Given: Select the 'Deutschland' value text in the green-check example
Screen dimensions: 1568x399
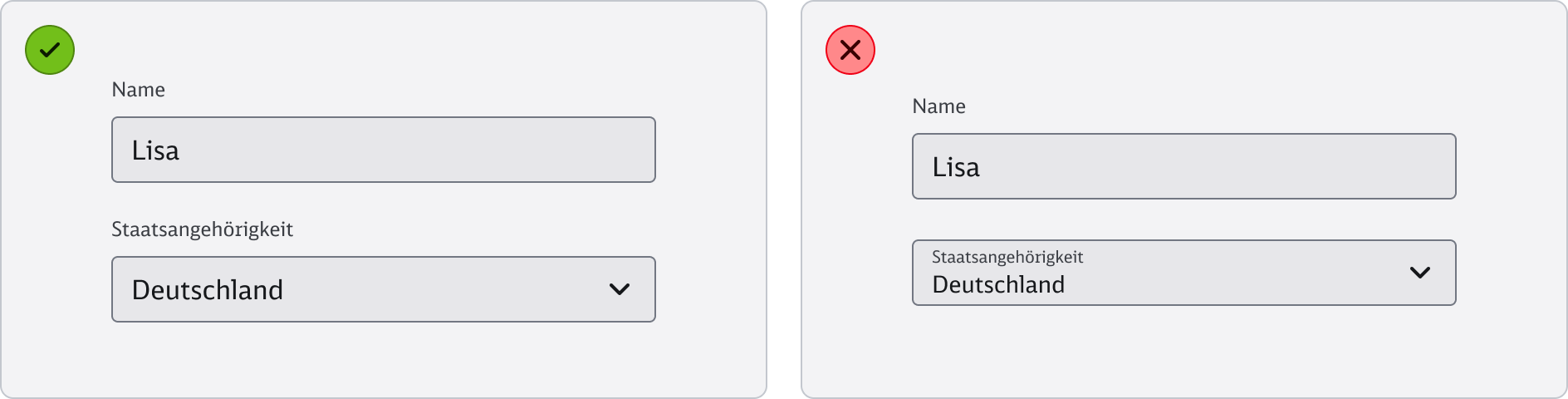Looking at the screenshot, I should click(208, 290).
